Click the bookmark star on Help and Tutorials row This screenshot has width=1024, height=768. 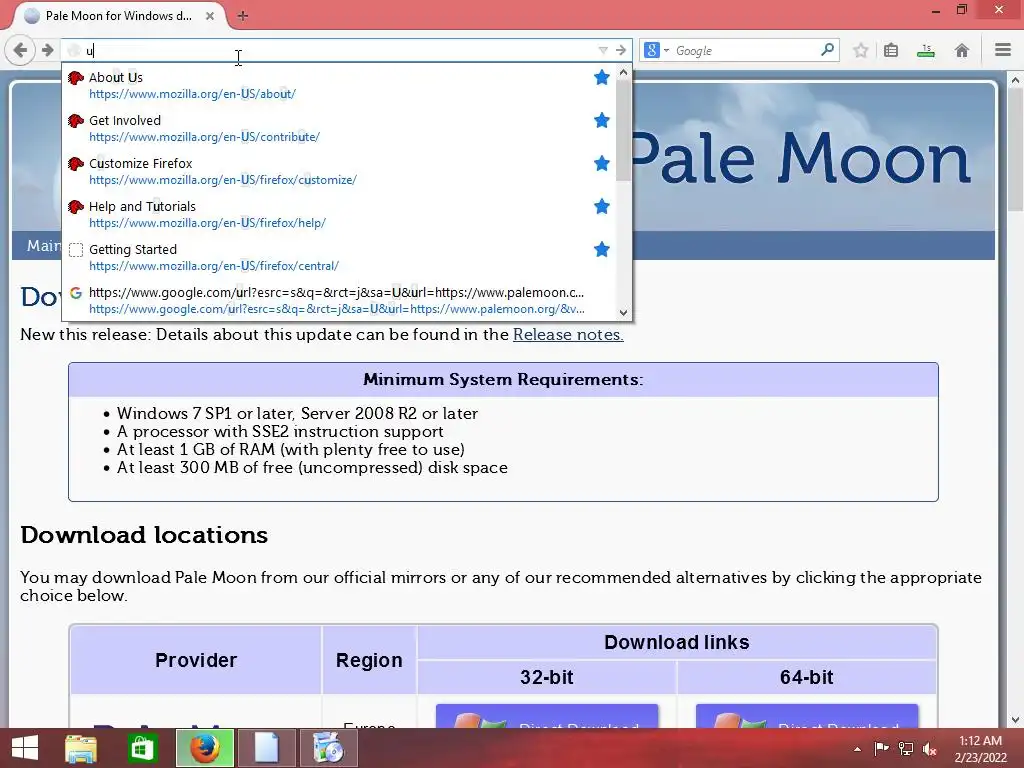pyautogui.click(x=601, y=206)
